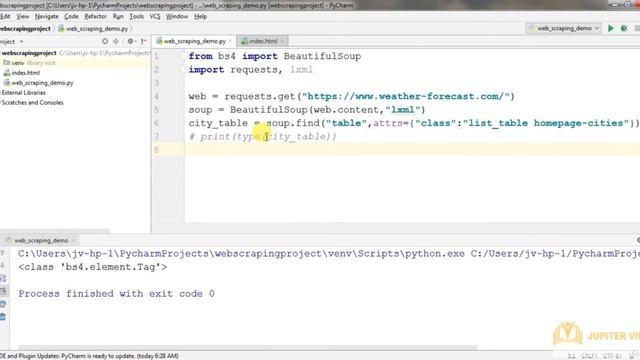Image resolution: width=640 pixels, height=360 pixels.
Task: Select the venv library root folder
Action: pyautogui.click(x=29, y=63)
